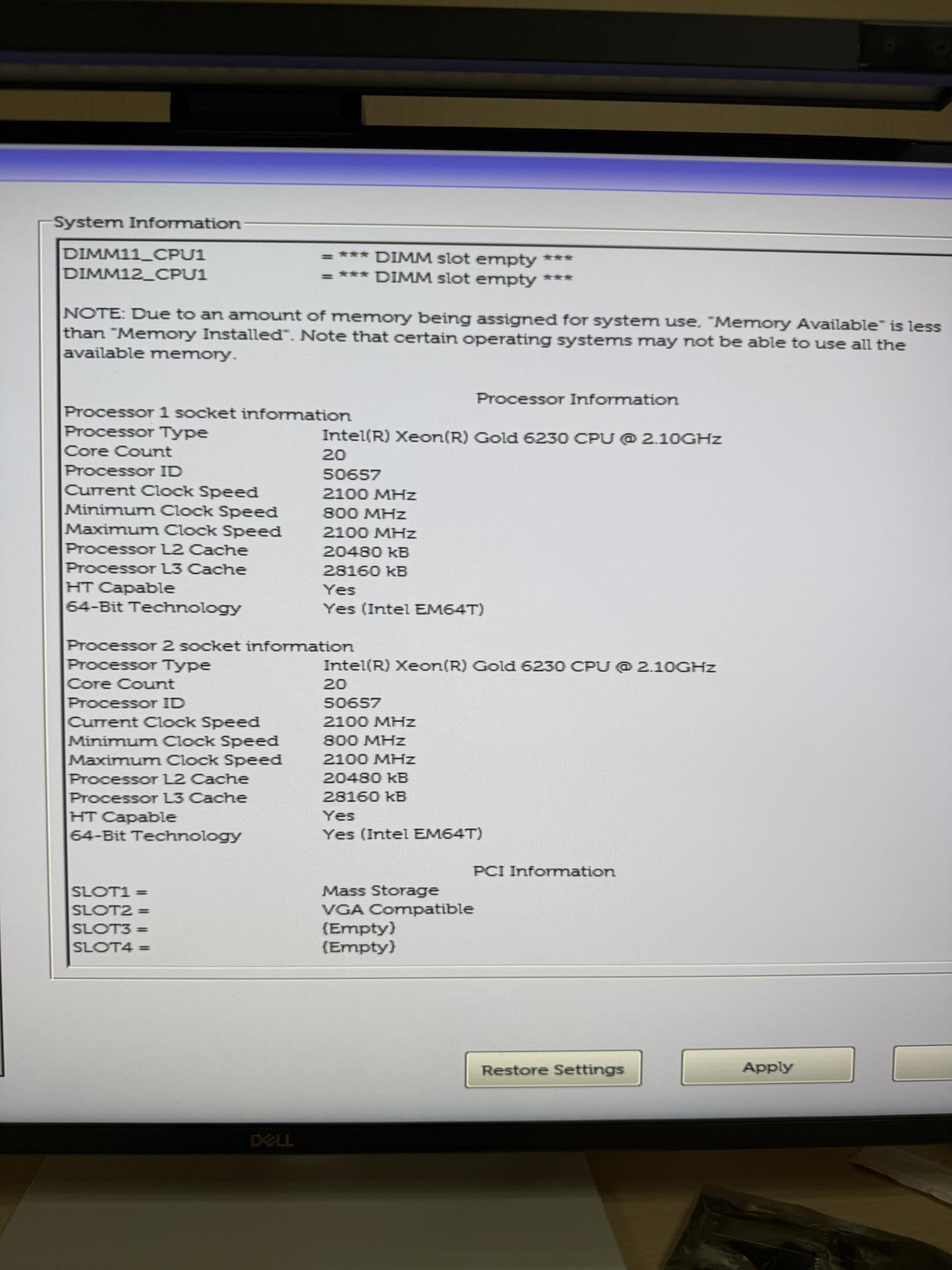Select Processor 2's current speed 2100 MHz
This screenshot has height=1270, width=952.
click(x=370, y=722)
